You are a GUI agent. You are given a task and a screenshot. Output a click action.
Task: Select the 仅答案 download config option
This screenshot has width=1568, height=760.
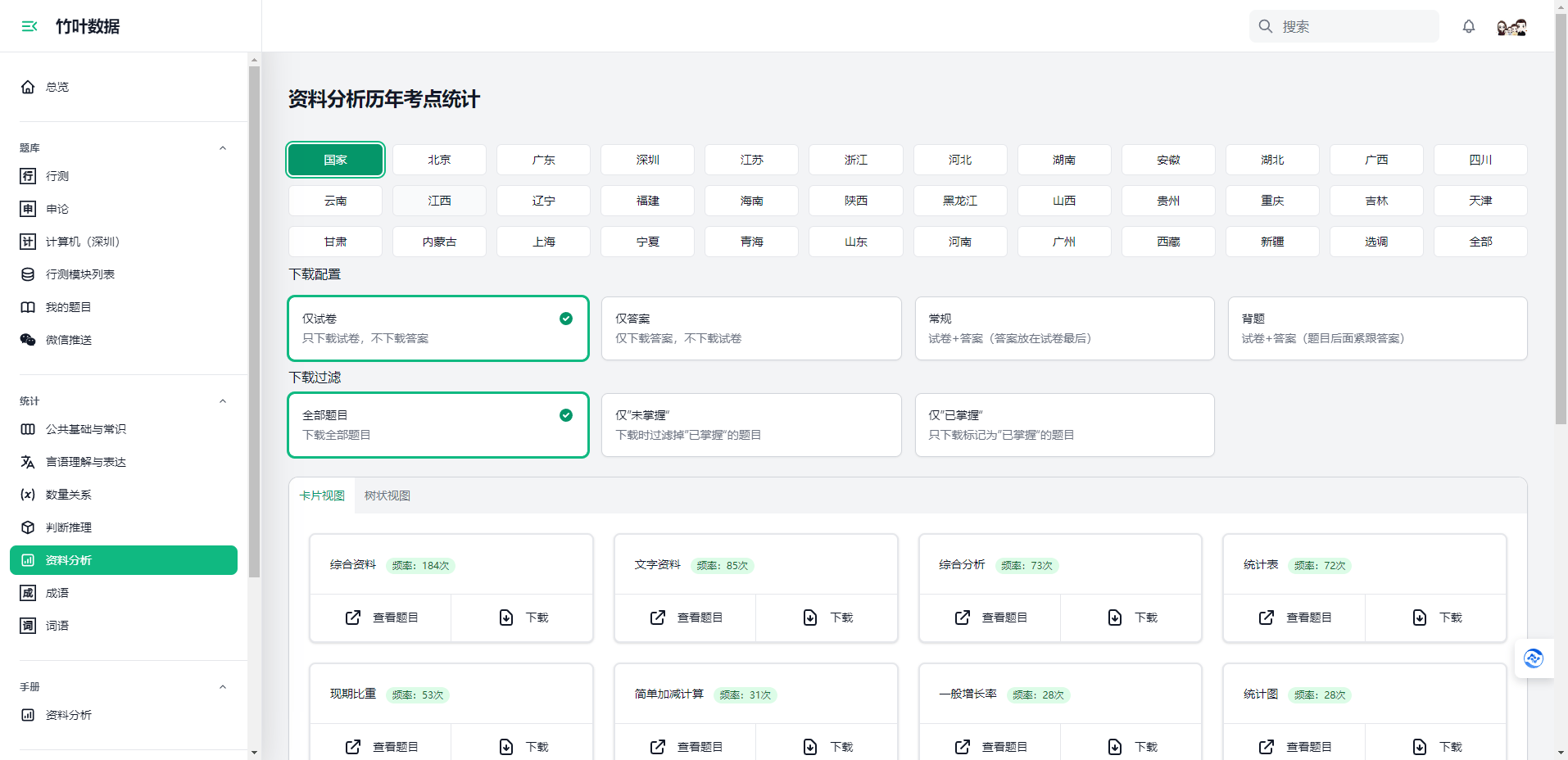click(750, 328)
